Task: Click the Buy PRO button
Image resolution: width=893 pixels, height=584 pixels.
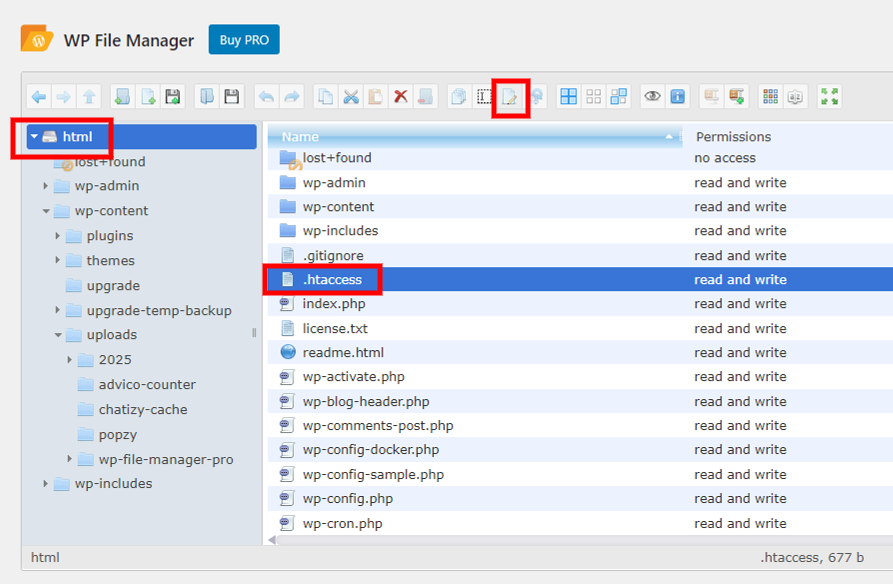Action: coord(244,40)
